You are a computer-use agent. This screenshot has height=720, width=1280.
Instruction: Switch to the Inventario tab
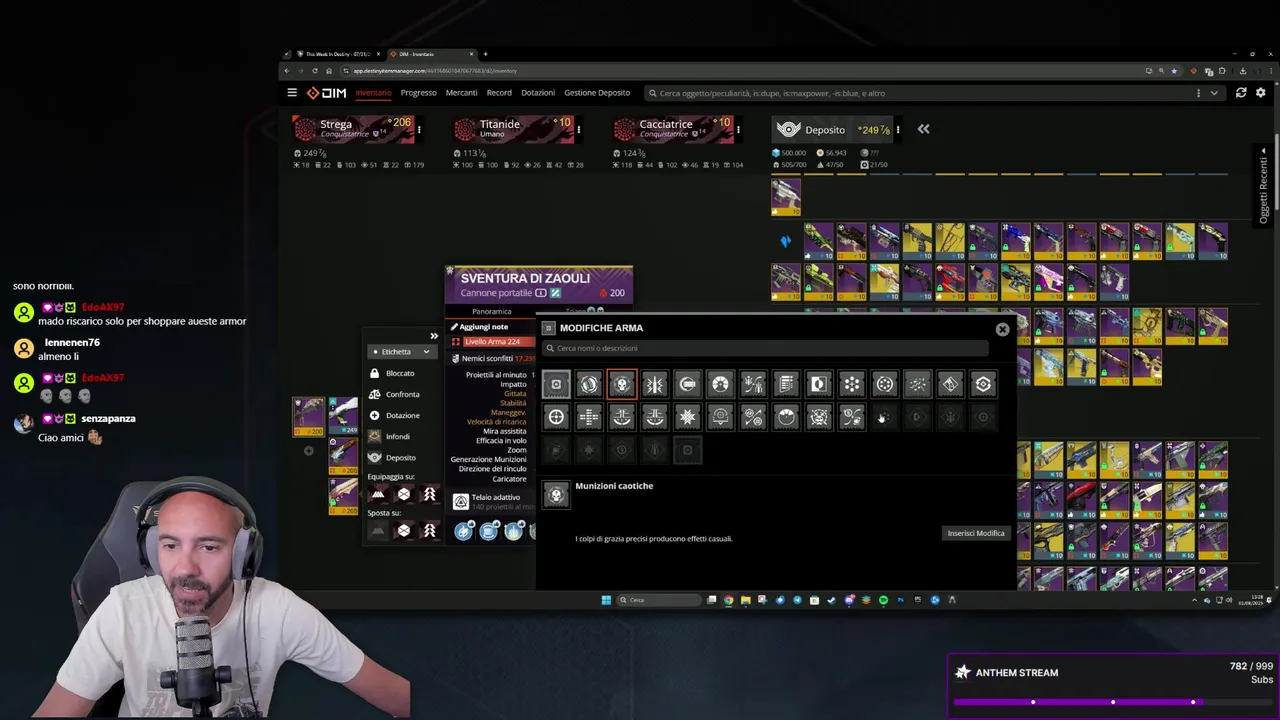[373, 93]
